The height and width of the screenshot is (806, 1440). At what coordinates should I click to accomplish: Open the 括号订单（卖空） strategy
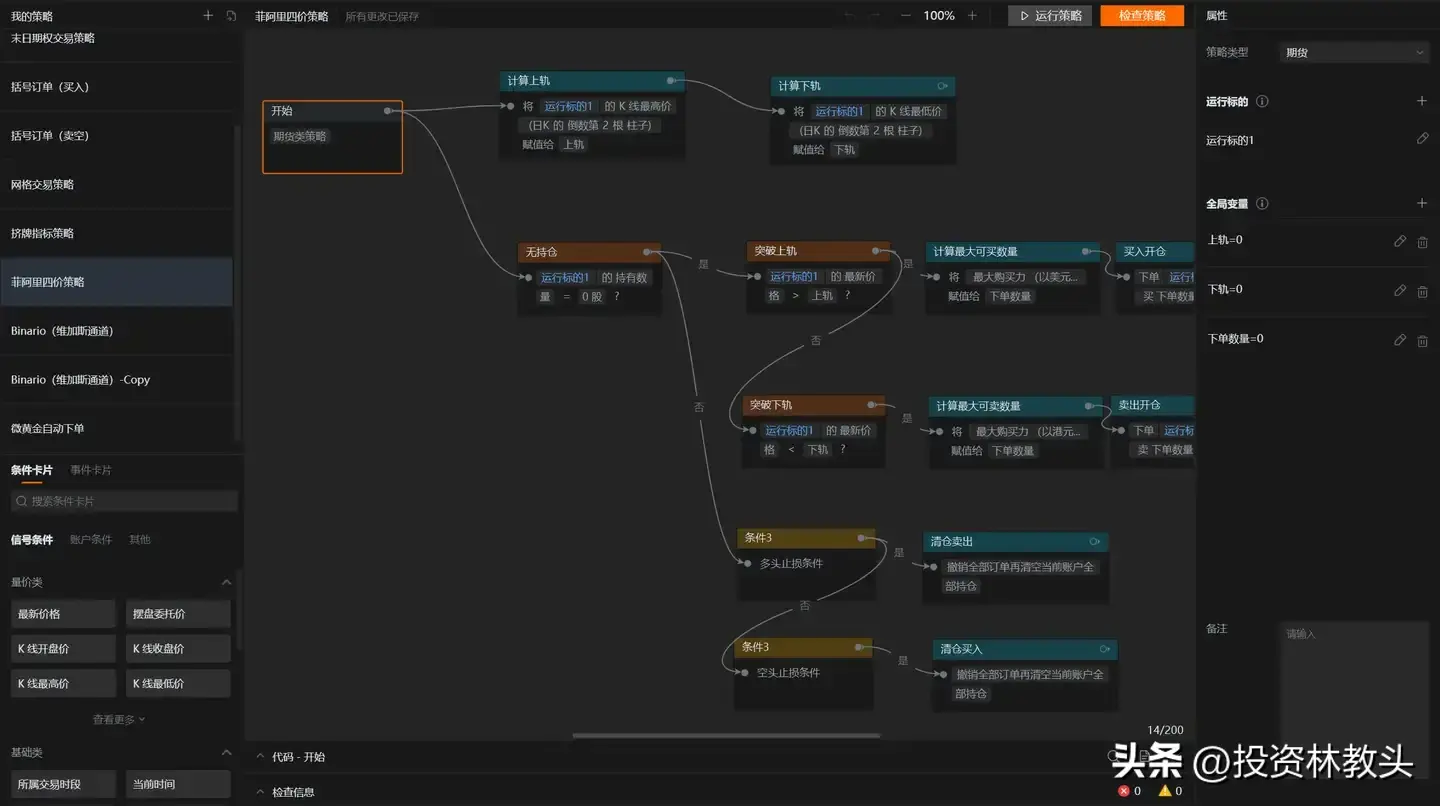click(x=116, y=136)
